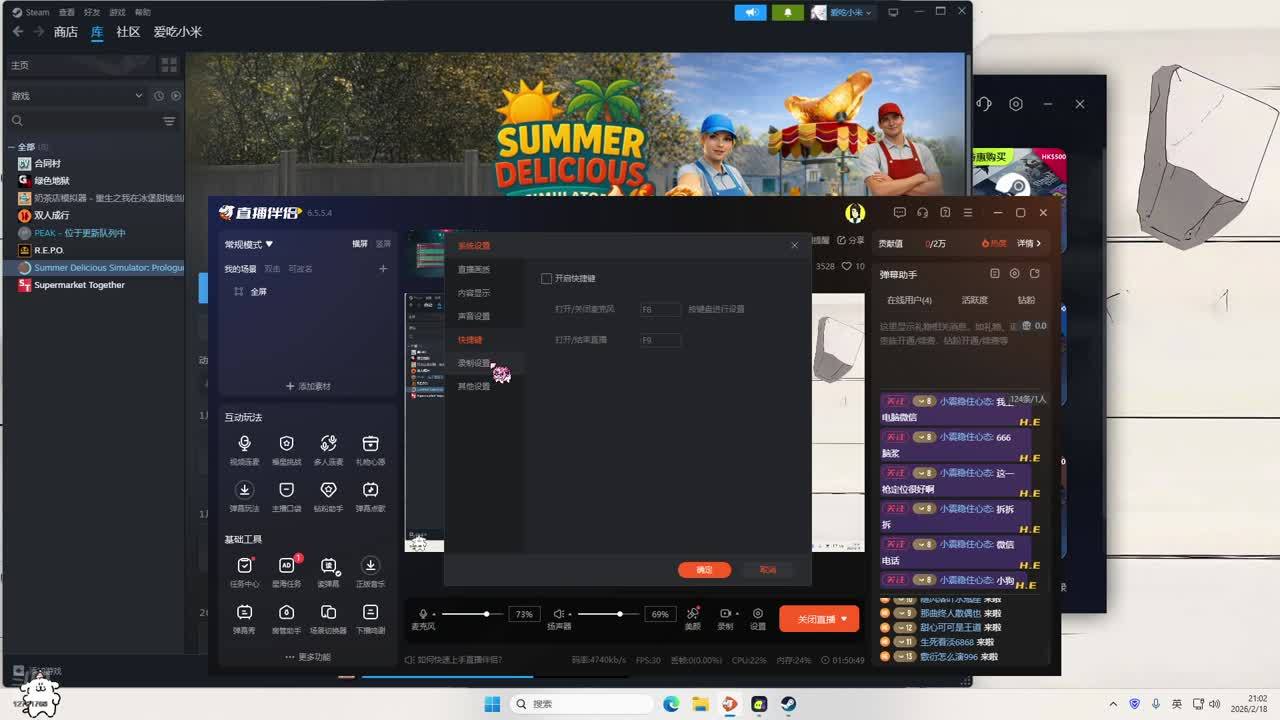Switch to the 活跃度 tab

tap(975, 300)
